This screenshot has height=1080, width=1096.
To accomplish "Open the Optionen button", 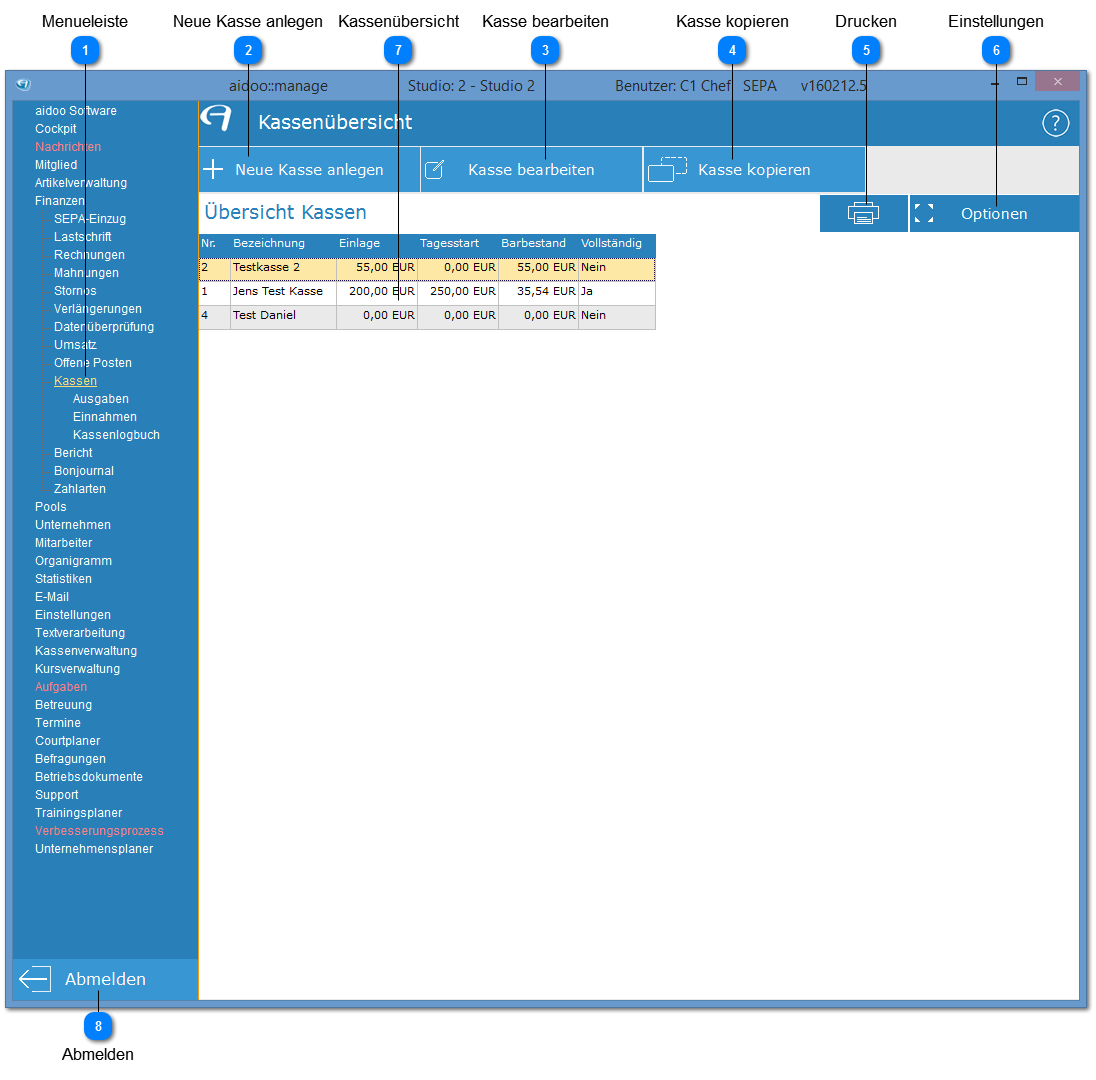I will click(x=994, y=213).
